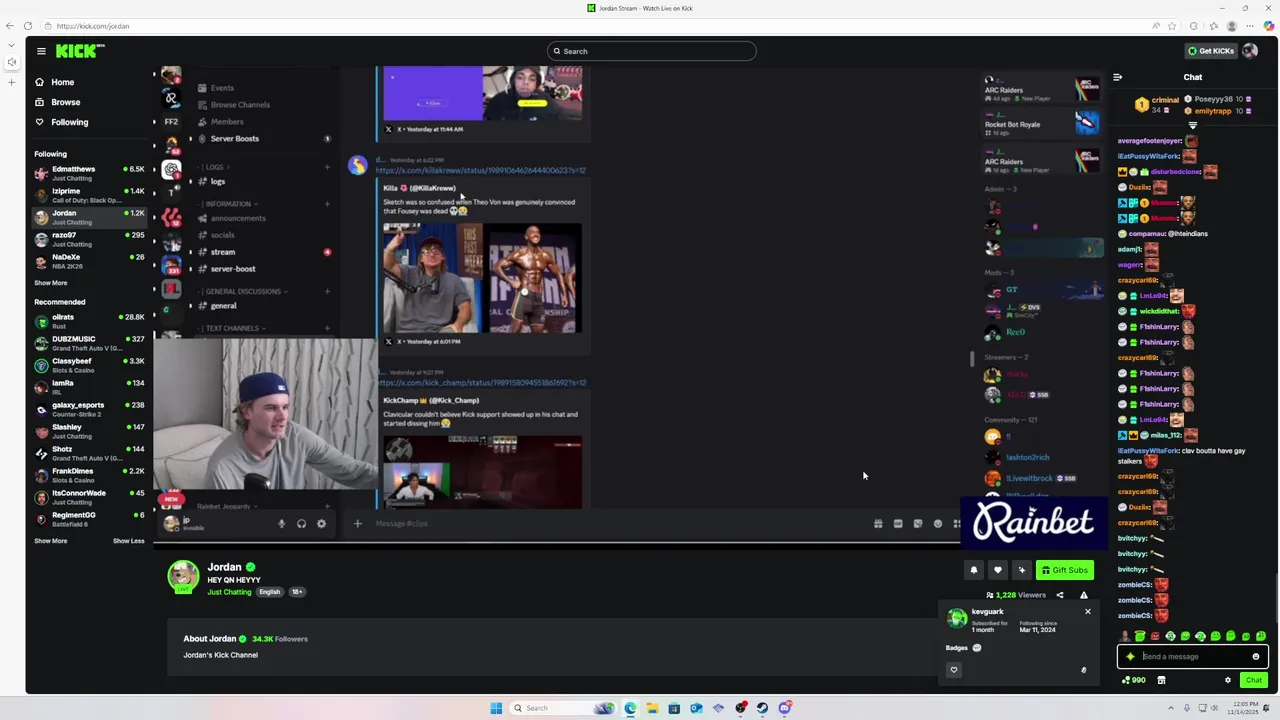Focus the Kick search box
The width and height of the screenshot is (1280, 720).
(x=651, y=51)
